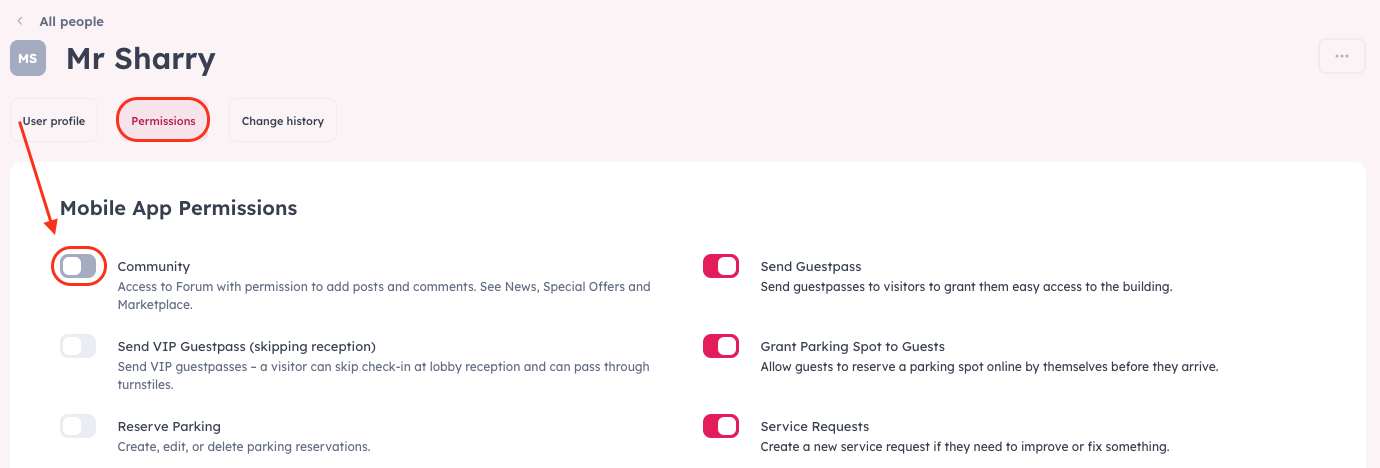Select the Permissions tab

(x=163, y=121)
